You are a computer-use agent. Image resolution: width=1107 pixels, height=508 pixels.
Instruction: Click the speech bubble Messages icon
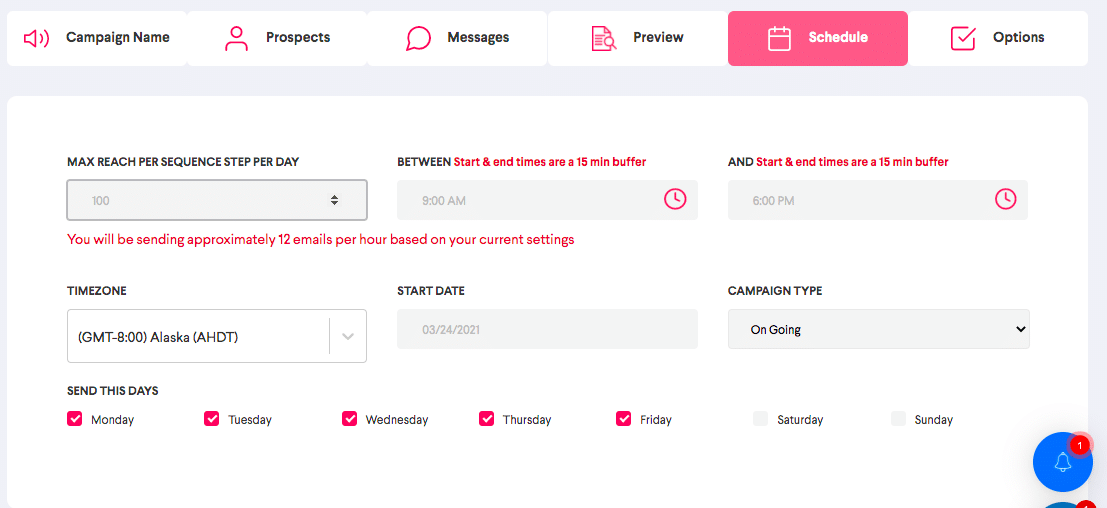[418, 38]
